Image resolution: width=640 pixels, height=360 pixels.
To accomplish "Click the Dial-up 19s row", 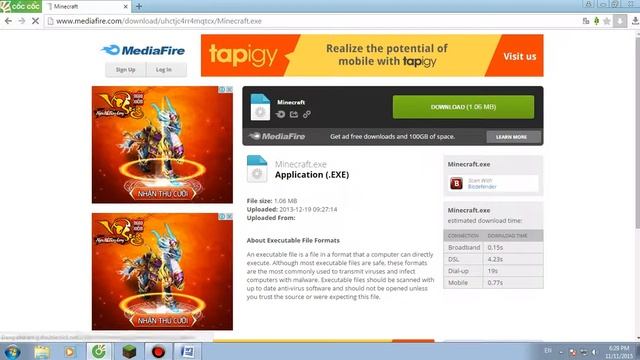I will point(493,271).
